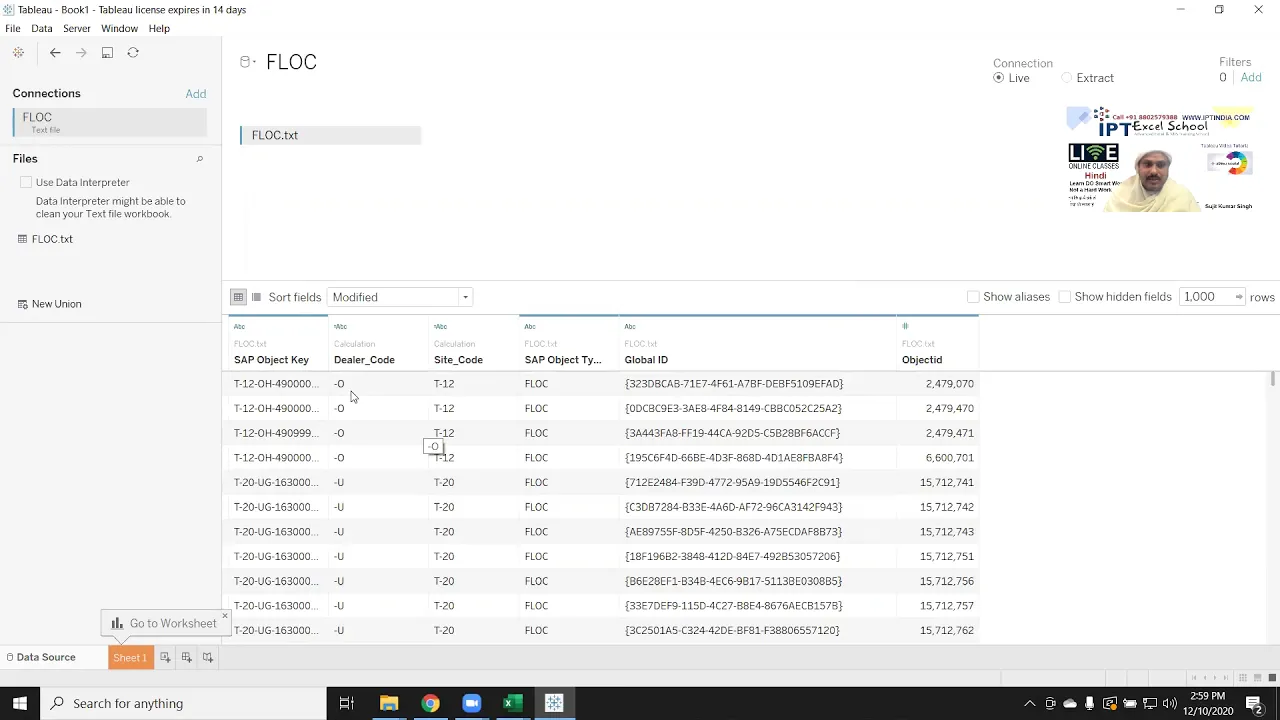Open the Data menu
The width and height of the screenshot is (1280, 720).
(42, 29)
